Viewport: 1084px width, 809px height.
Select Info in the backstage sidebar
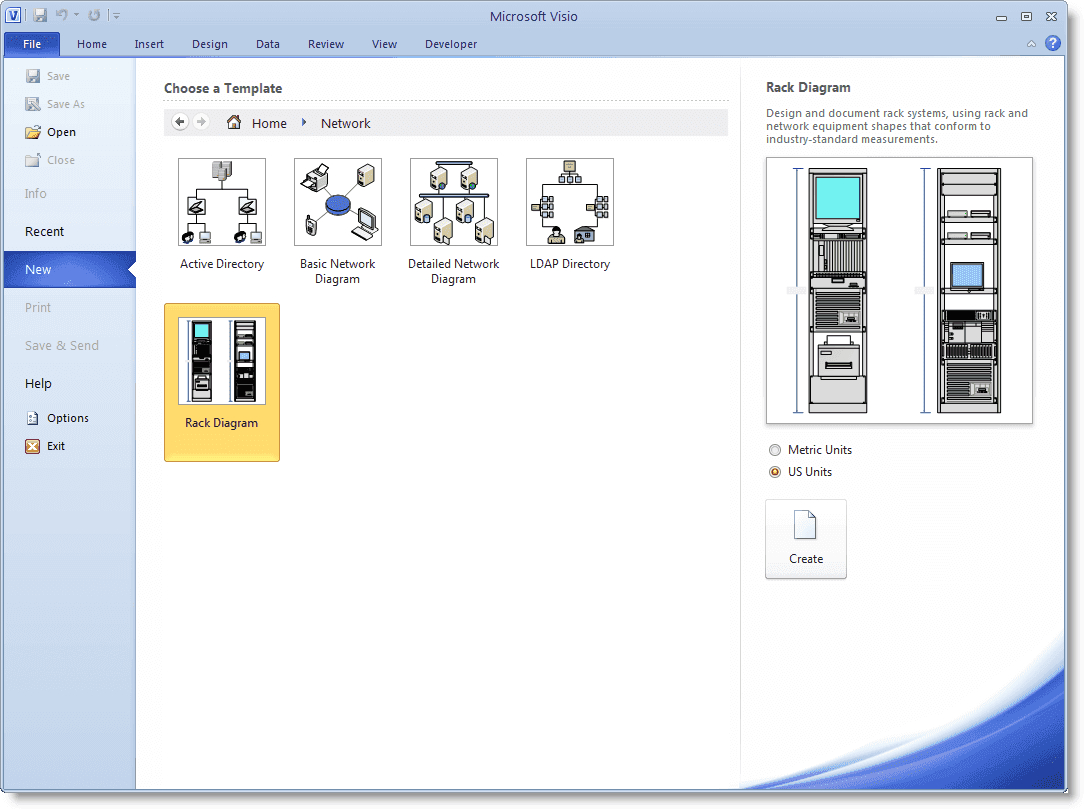[x=35, y=194]
